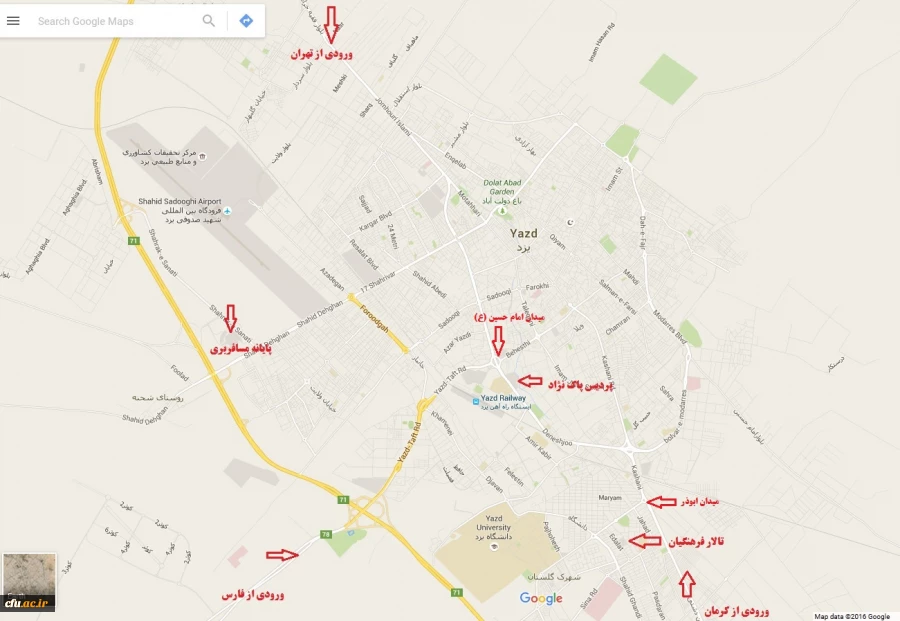Click the Search Google Maps field
Image resolution: width=900 pixels, height=621 pixels.
115,21
